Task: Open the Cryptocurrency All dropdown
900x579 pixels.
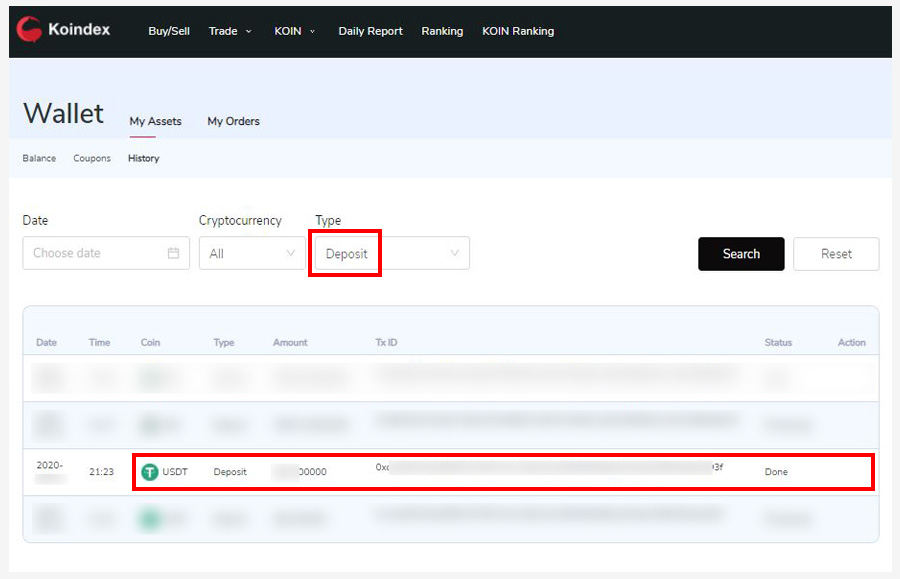Action: pos(252,253)
